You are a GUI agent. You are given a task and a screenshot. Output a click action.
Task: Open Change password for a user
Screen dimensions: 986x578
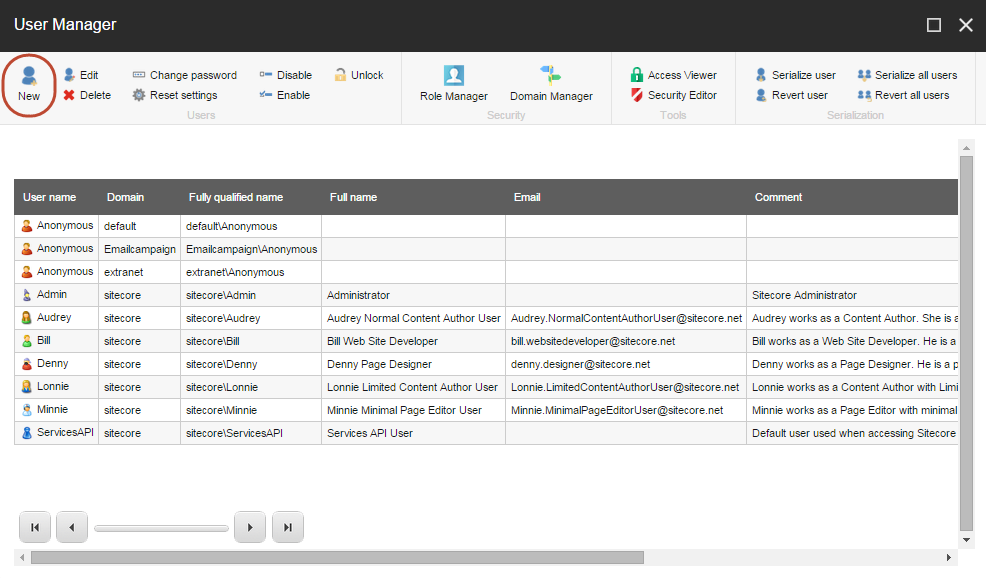coord(184,74)
